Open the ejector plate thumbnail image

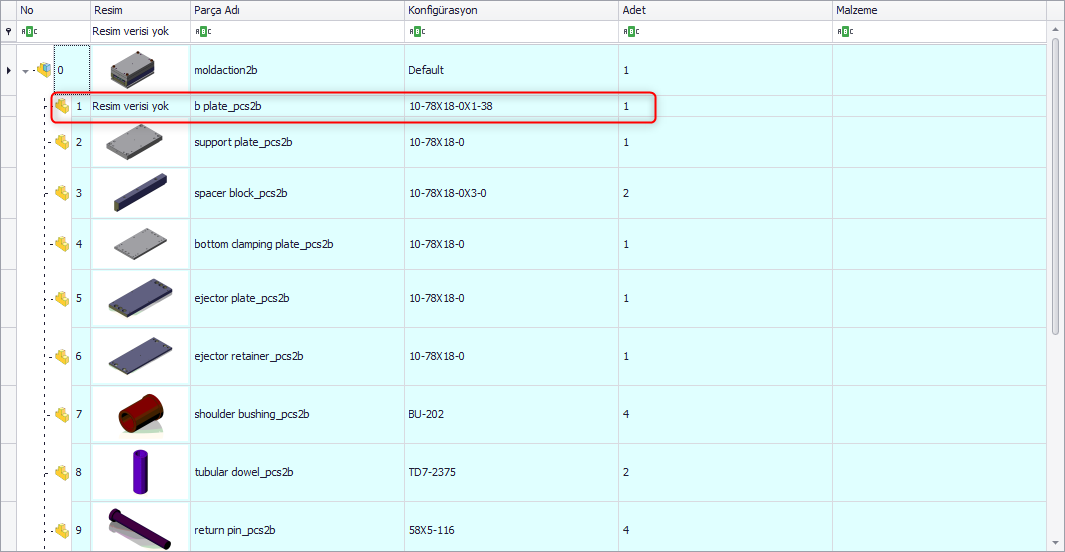click(x=141, y=297)
